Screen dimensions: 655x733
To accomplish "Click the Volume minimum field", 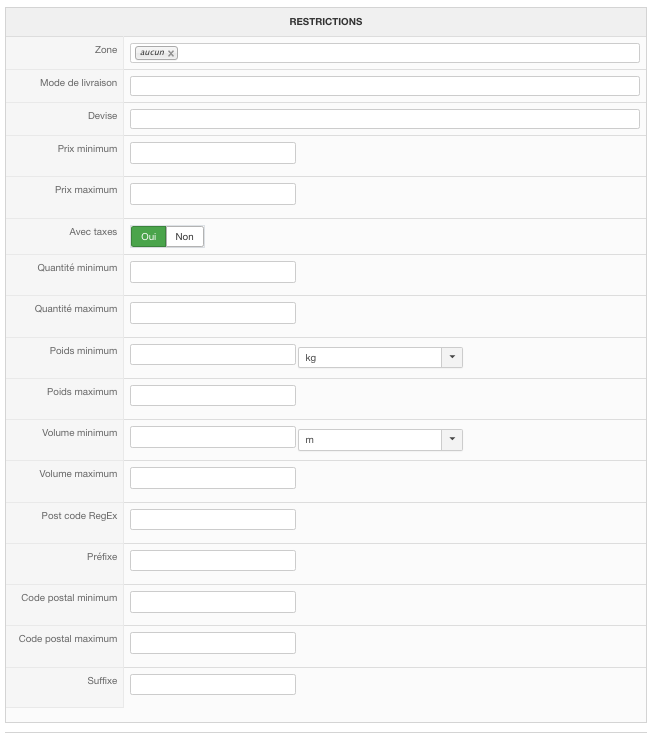I will coord(213,437).
